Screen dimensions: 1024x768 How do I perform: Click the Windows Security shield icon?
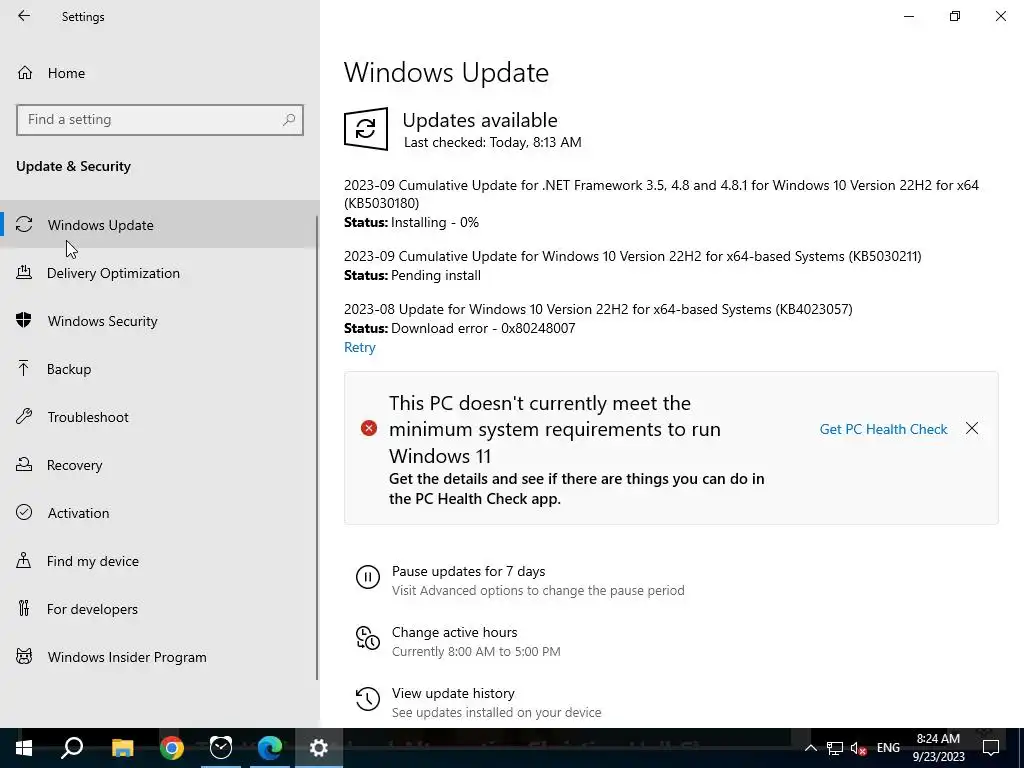coord(24,321)
